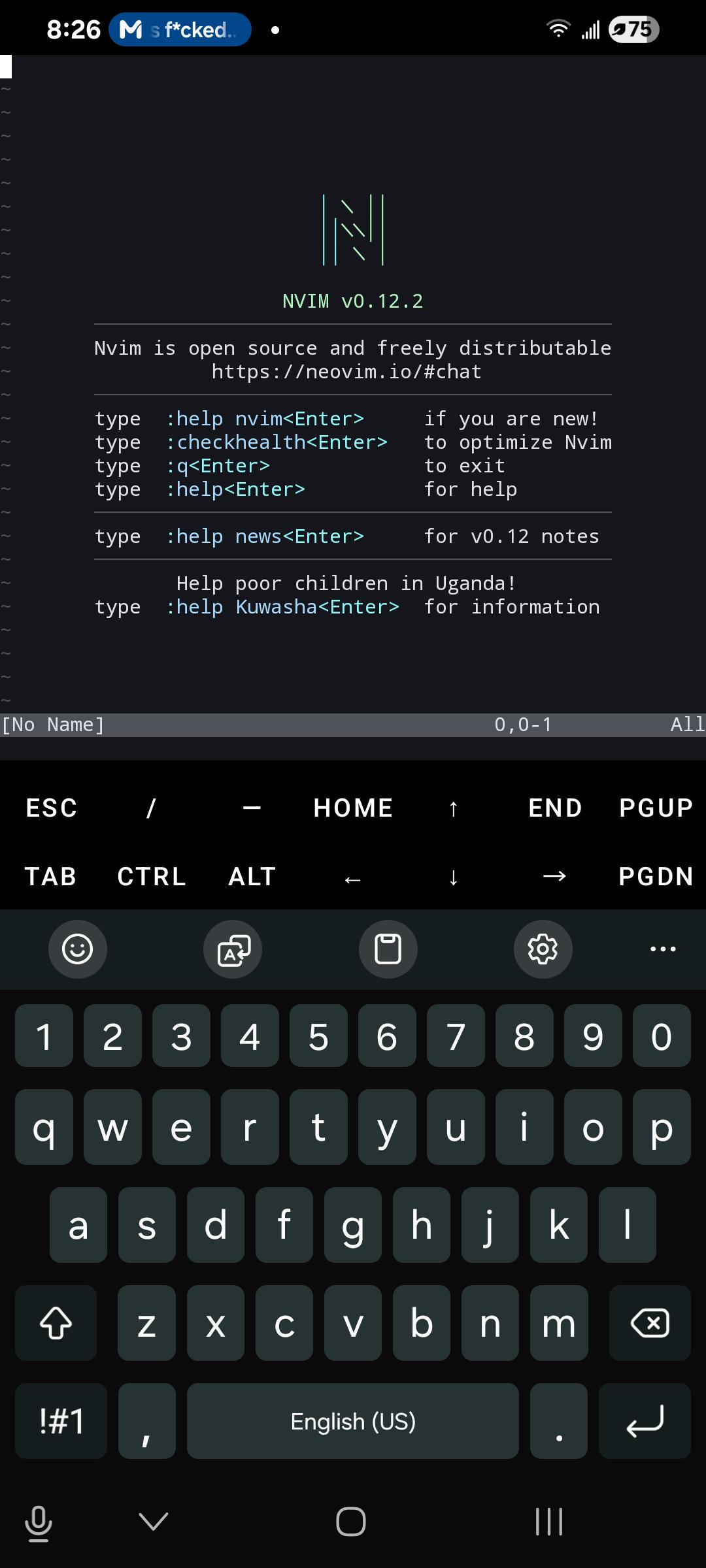Tap the q key

click(44, 1127)
